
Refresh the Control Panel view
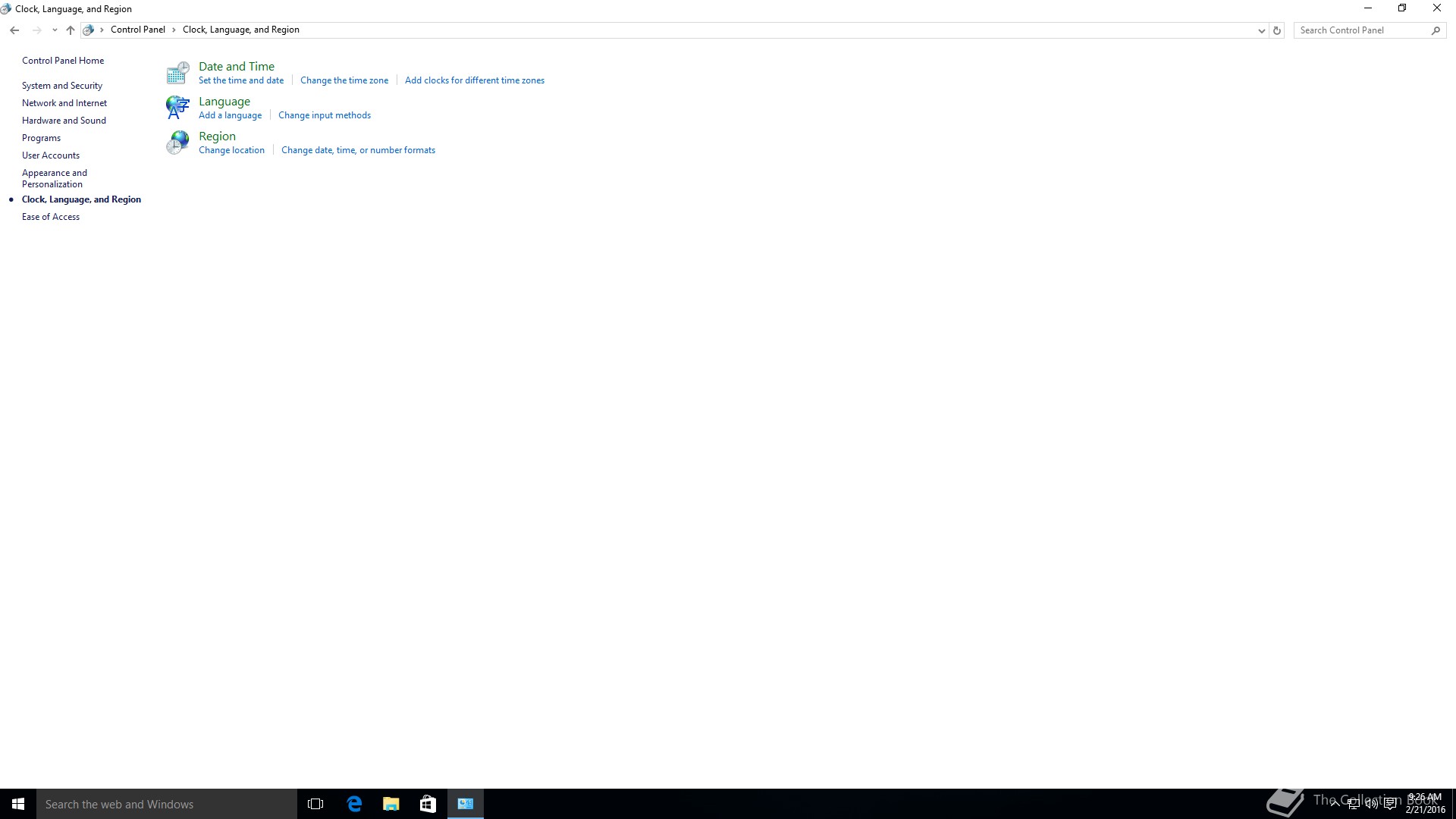(1277, 30)
